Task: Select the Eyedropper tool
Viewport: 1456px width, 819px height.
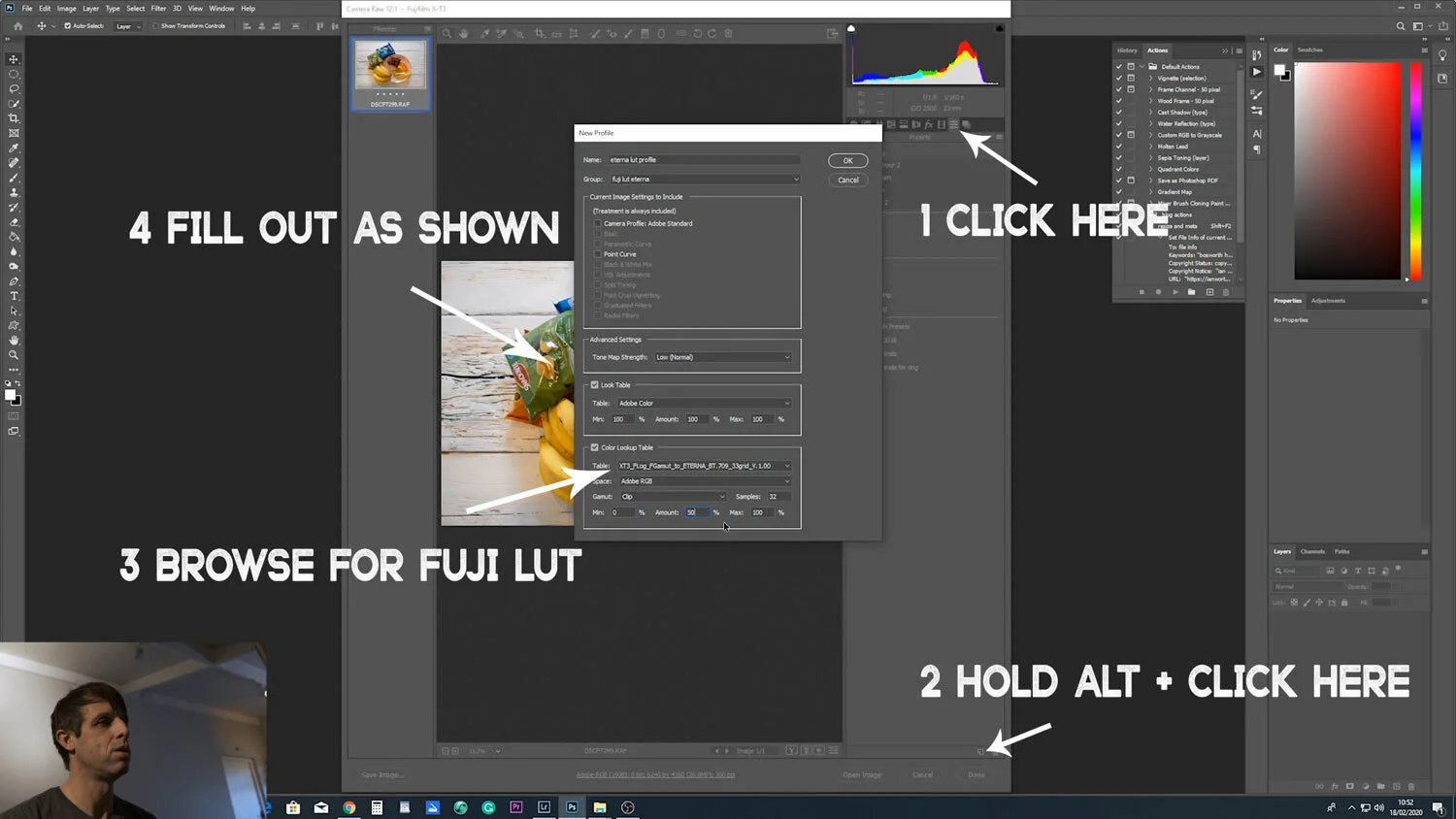Action: tap(14, 147)
